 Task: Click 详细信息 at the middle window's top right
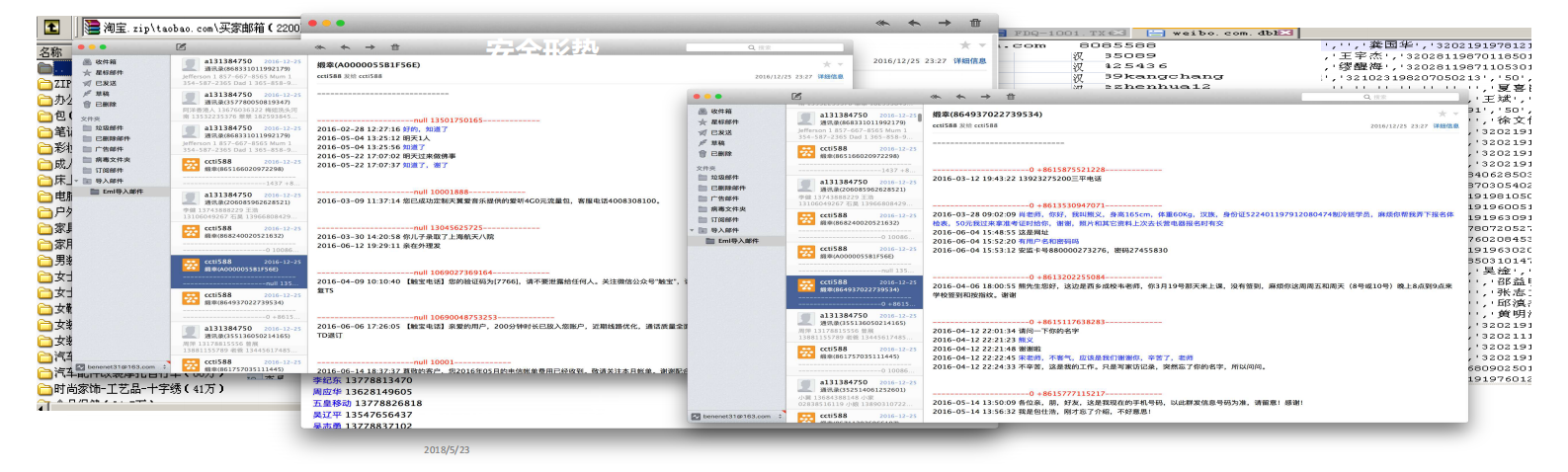[x=969, y=60]
